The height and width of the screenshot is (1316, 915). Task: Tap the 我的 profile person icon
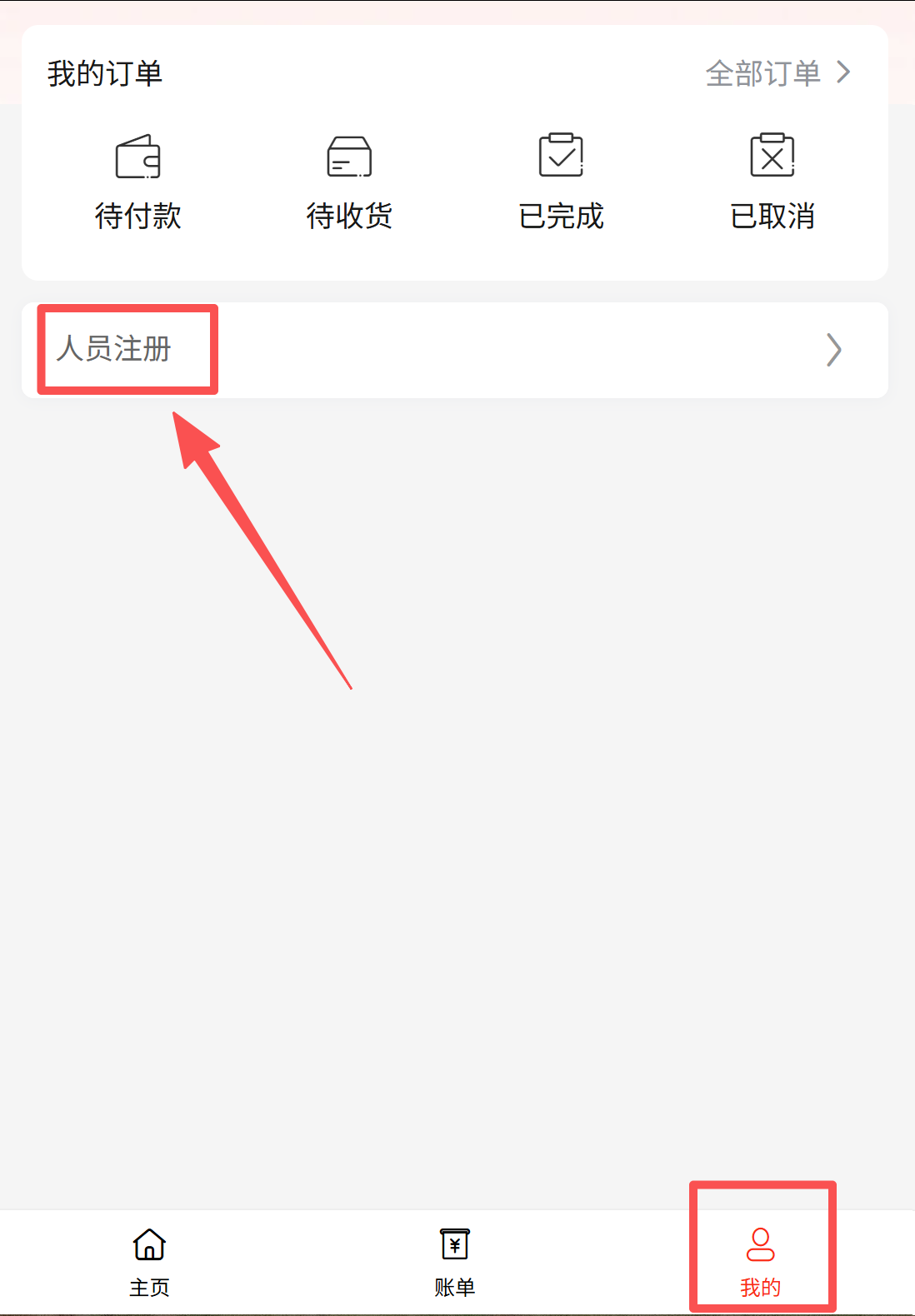coord(760,1244)
